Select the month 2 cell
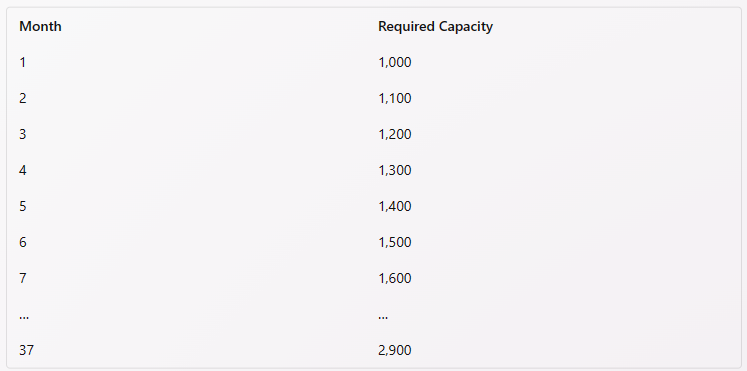The height and width of the screenshot is (371, 747). (22, 98)
